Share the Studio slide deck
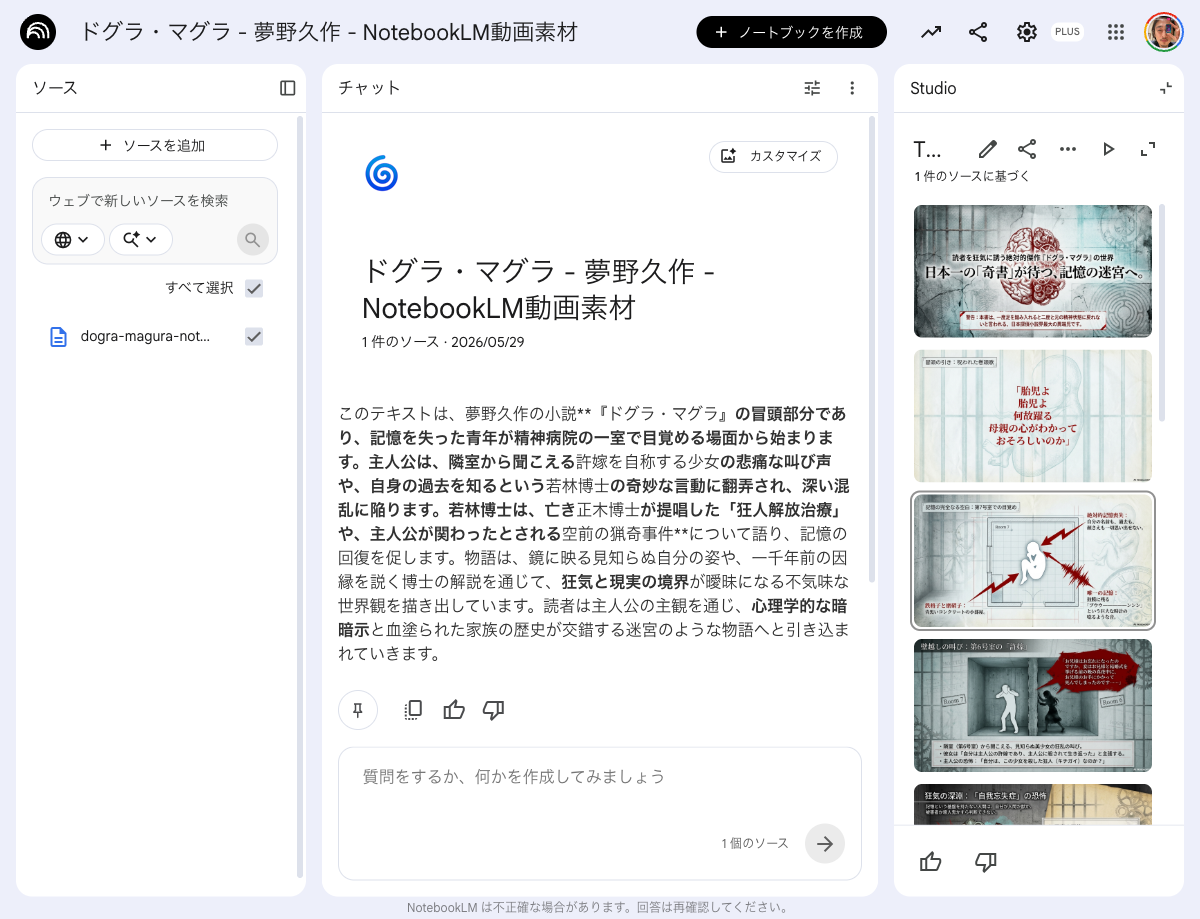The image size is (1200, 919). pos(1027,149)
